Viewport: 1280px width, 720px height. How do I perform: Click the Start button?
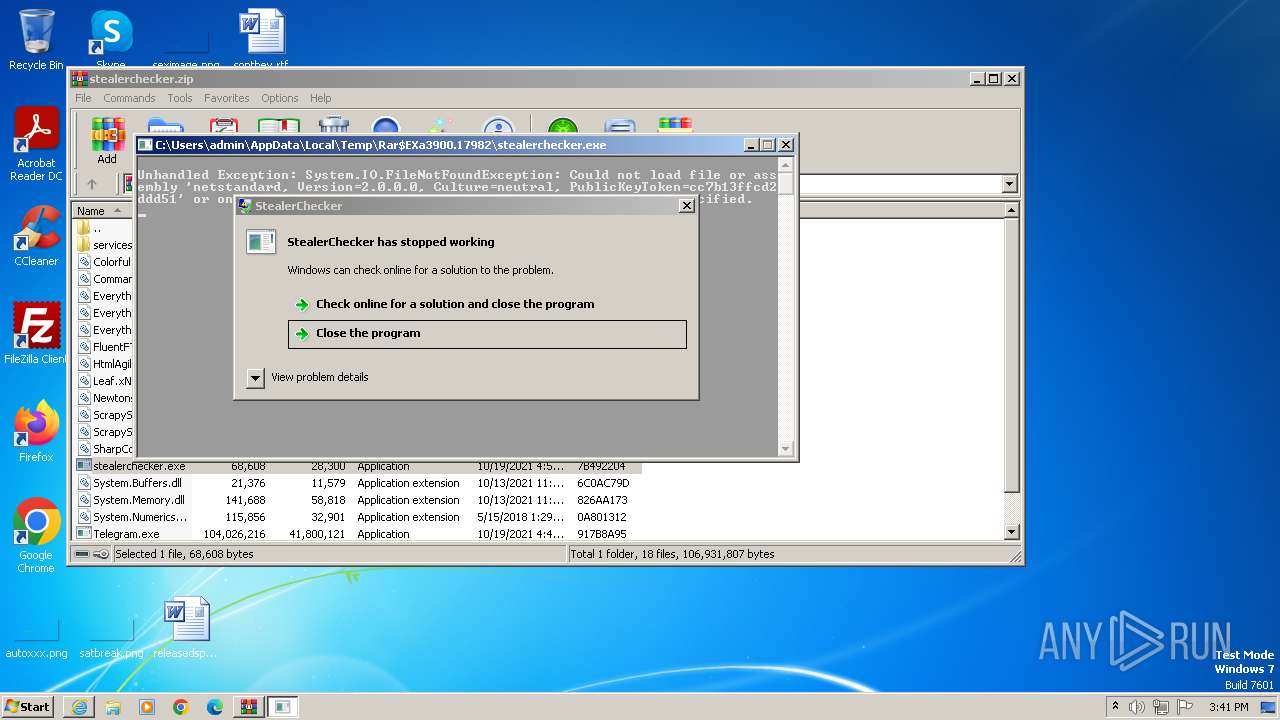pos(27,707)
